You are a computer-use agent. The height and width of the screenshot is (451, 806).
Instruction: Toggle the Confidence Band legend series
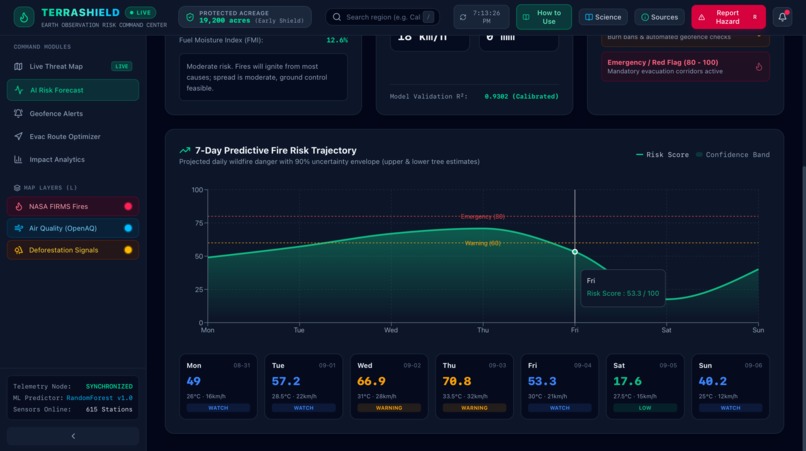coord(732,155)
